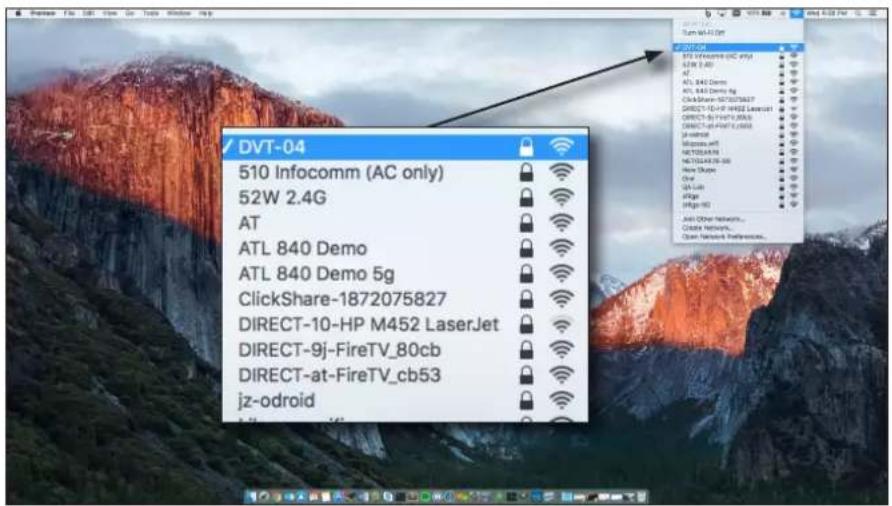Open Spotlight search in the menu bar
892x506 pixels.
859,13
